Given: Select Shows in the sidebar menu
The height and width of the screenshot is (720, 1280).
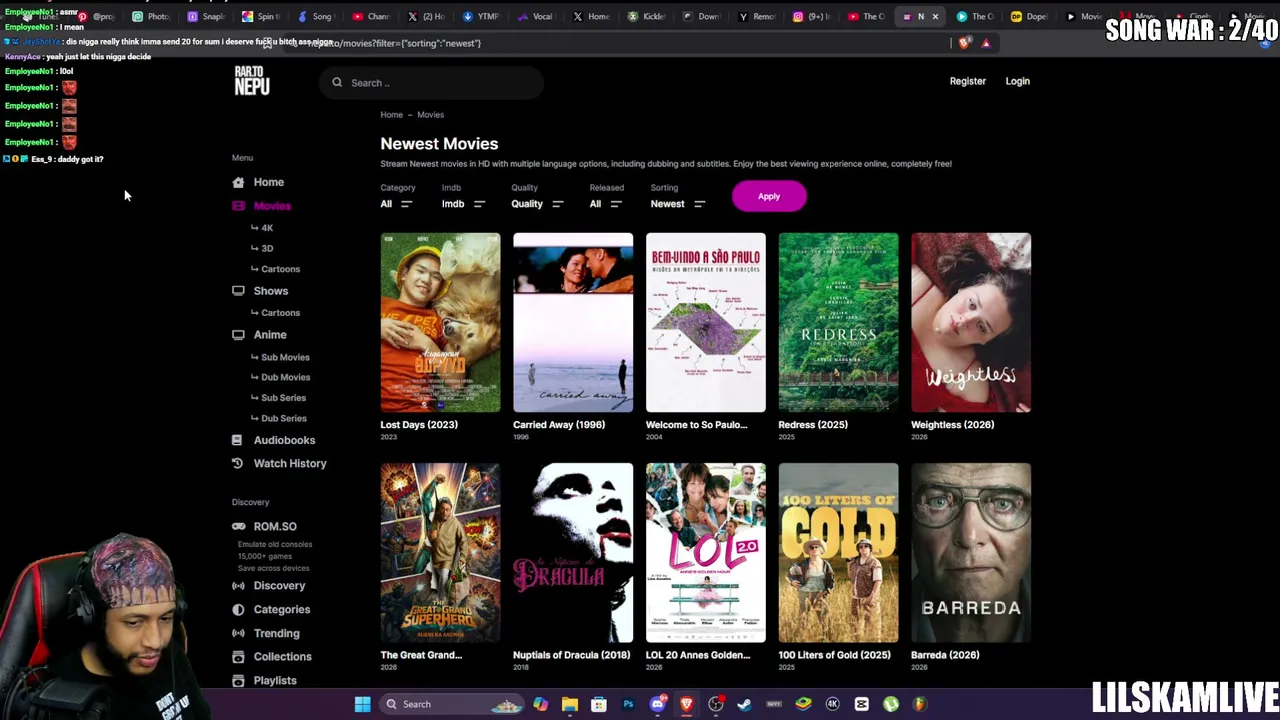Looking at the screenshot, I should coord(271,291).
